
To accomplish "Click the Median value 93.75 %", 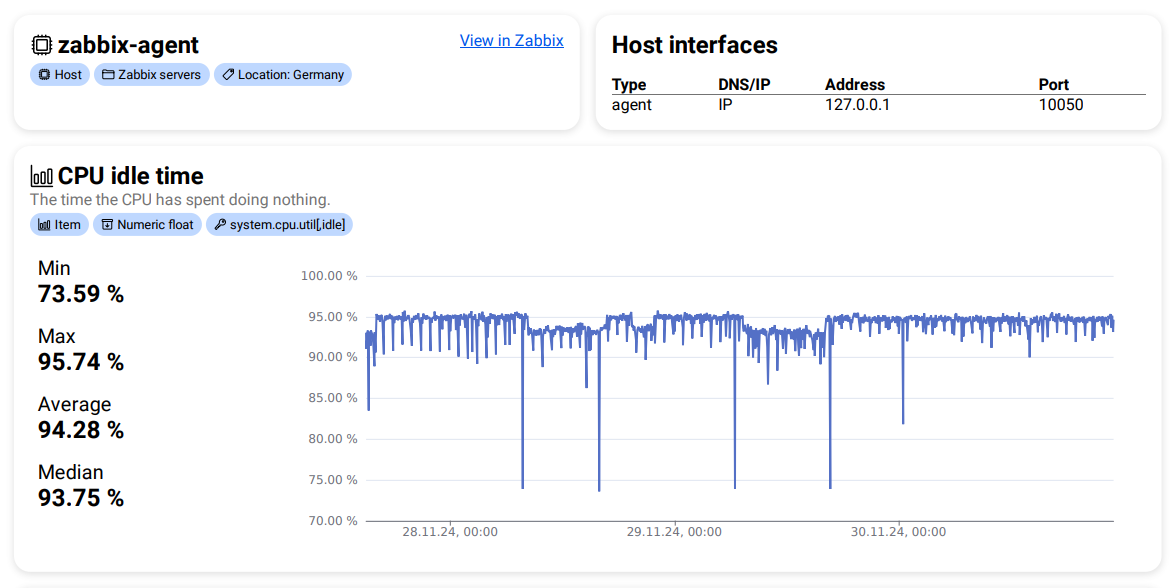I will point(81,498).
